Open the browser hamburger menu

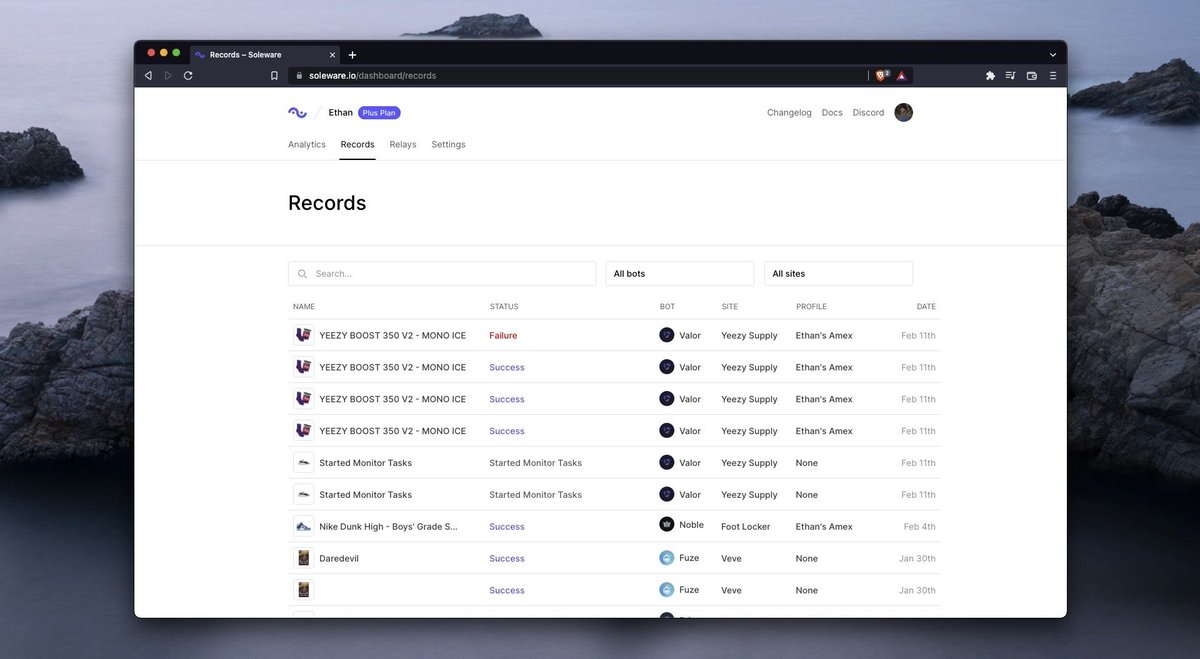tap(1052, 75)
